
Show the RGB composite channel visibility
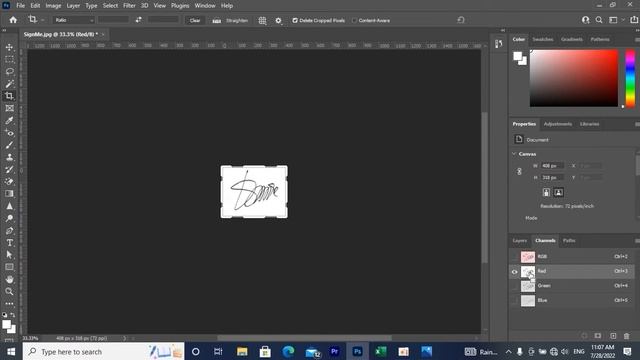514,257
